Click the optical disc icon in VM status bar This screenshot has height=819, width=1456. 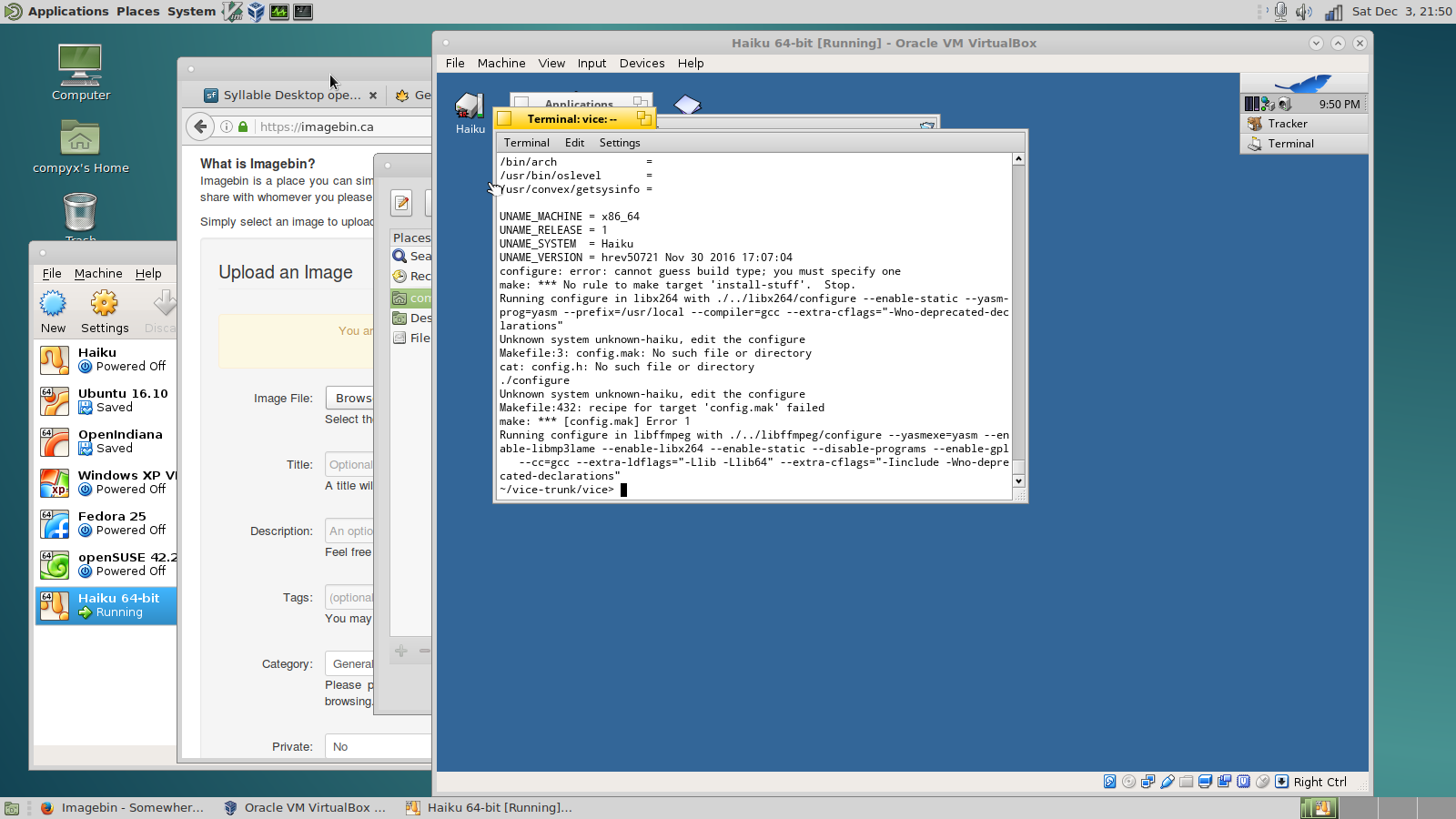[1128, 782]
